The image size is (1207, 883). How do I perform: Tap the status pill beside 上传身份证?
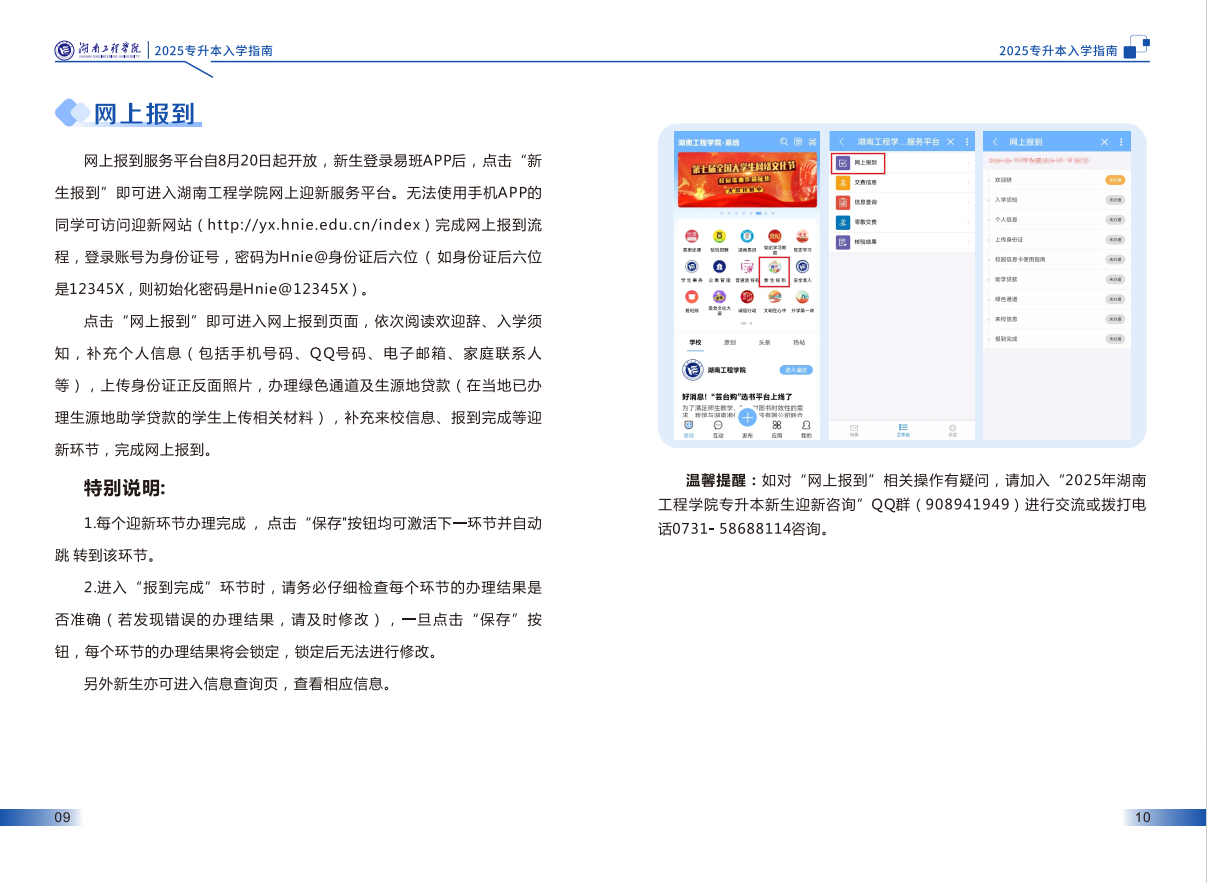1115,240
